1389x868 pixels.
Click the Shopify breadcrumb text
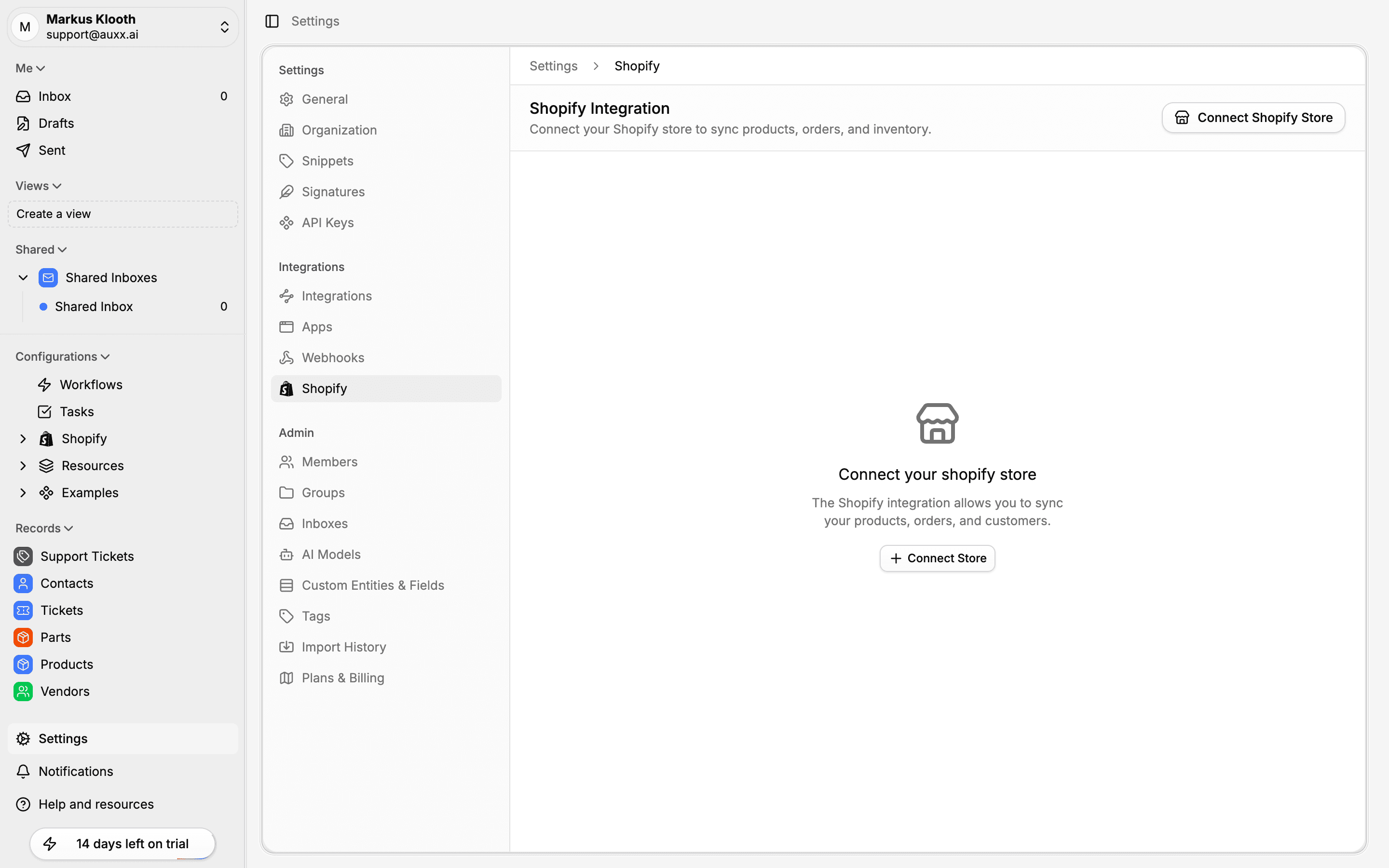pos(637,66)
